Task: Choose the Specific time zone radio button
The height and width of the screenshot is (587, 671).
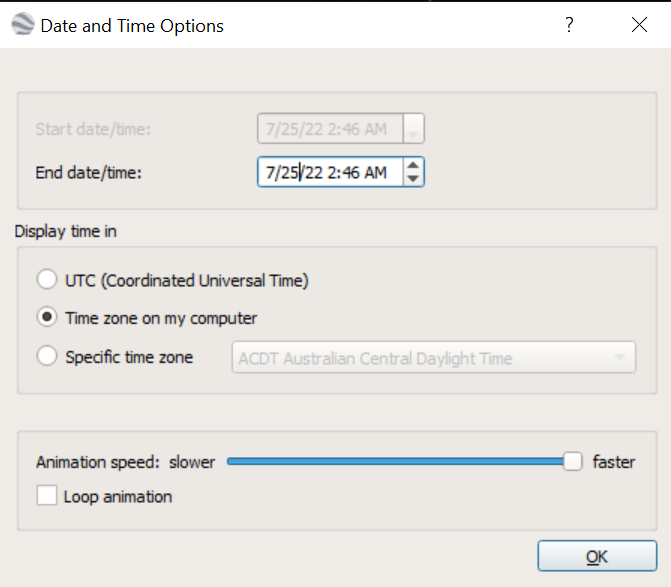Action: 47,356
